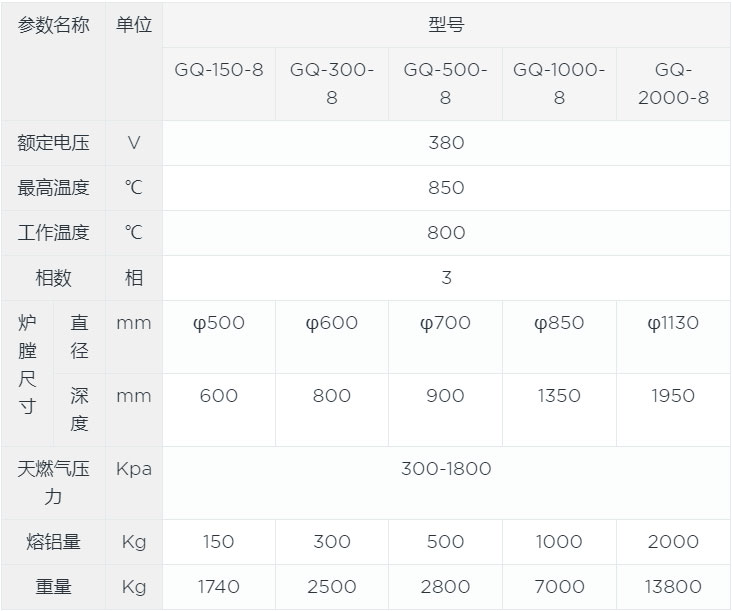Click the 型号 header cell

coord(446,26)
